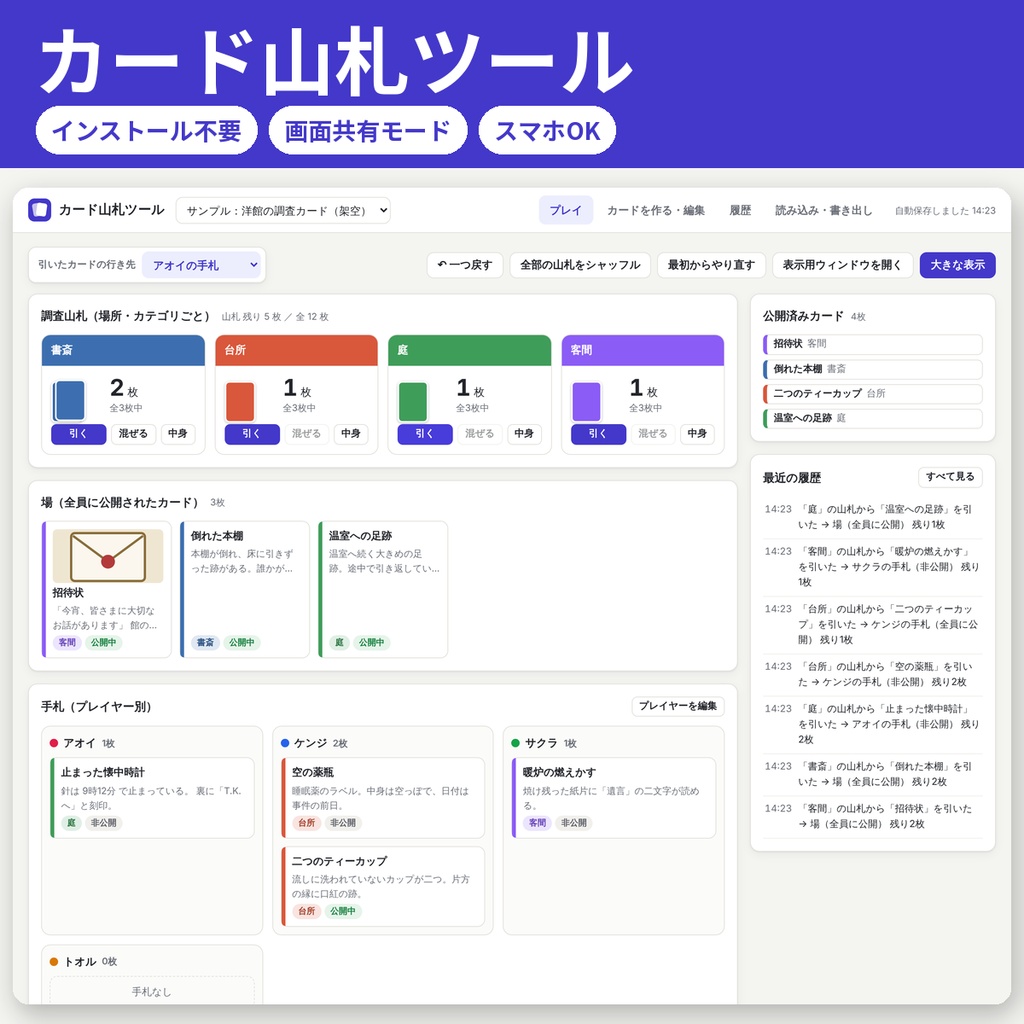This screenshot has height=1024, width=1024.
Task: Click history entry about 止まった懐中時計 draw
Action: 872,724
